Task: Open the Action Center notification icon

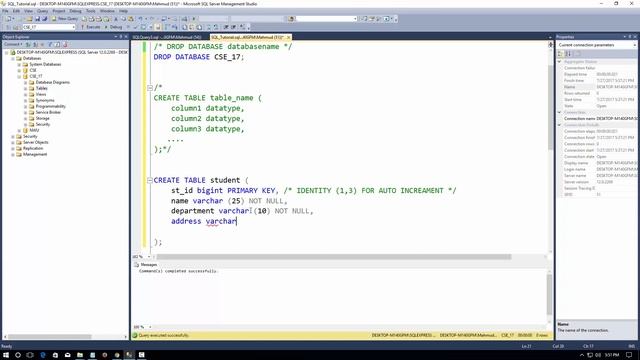Action: 629,355
